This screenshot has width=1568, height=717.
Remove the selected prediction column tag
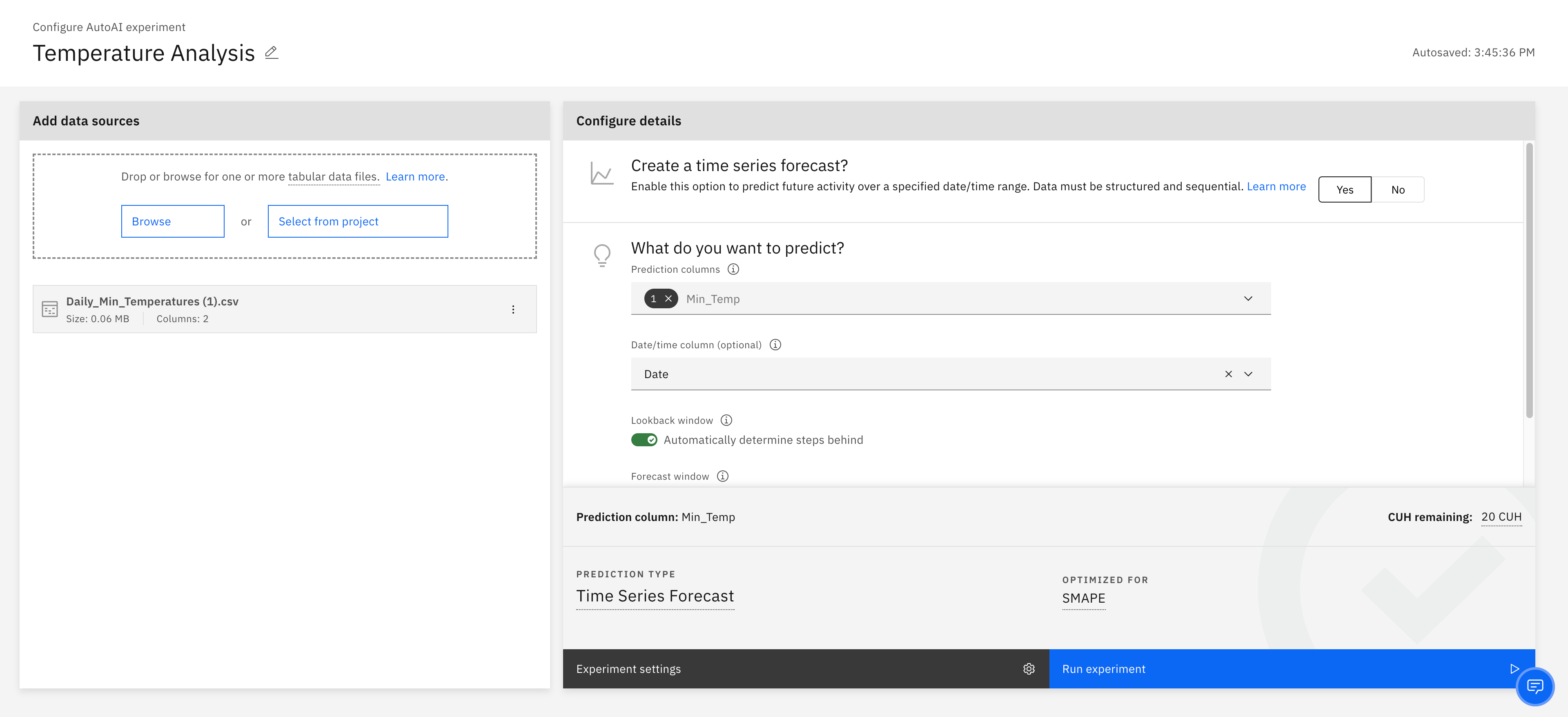tap(668, 299)
